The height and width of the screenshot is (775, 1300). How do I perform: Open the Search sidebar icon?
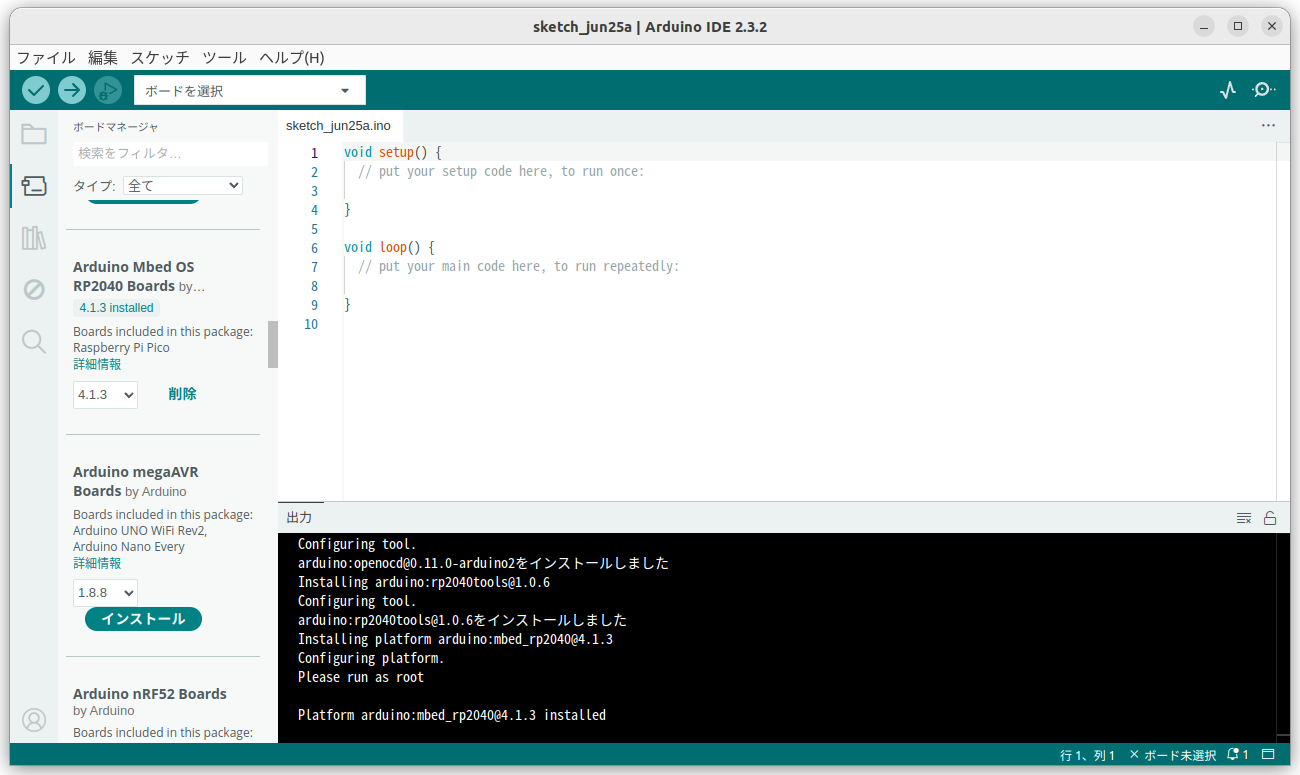tap(34, 341)
